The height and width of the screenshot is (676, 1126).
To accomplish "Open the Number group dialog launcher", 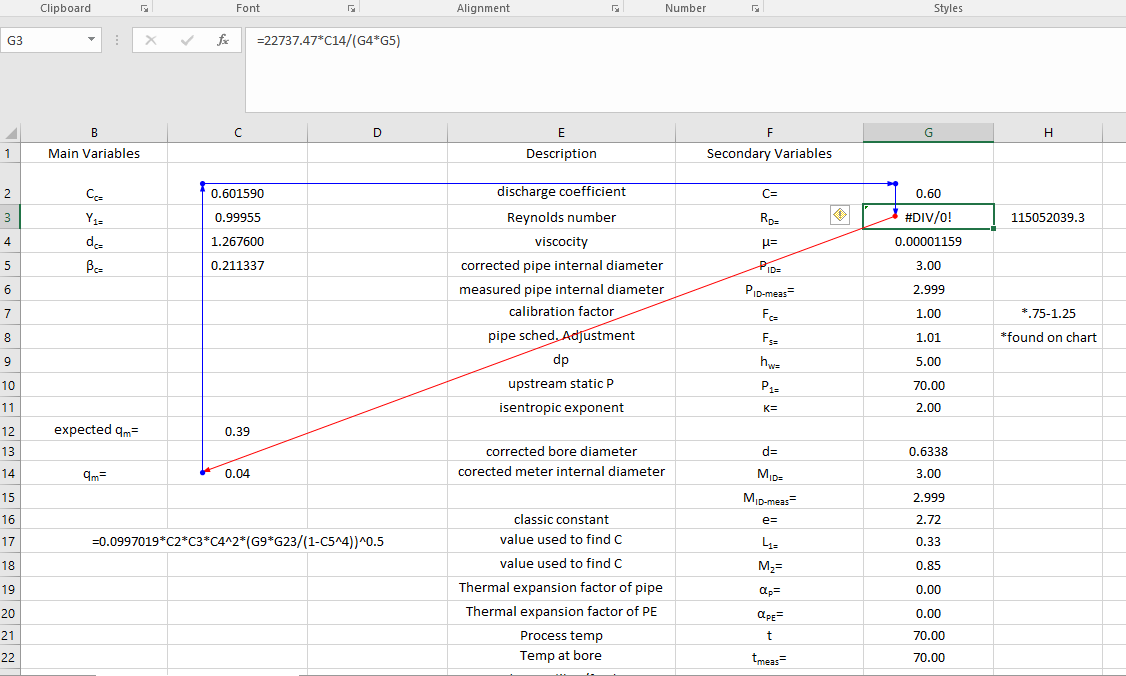I will 755,9.
